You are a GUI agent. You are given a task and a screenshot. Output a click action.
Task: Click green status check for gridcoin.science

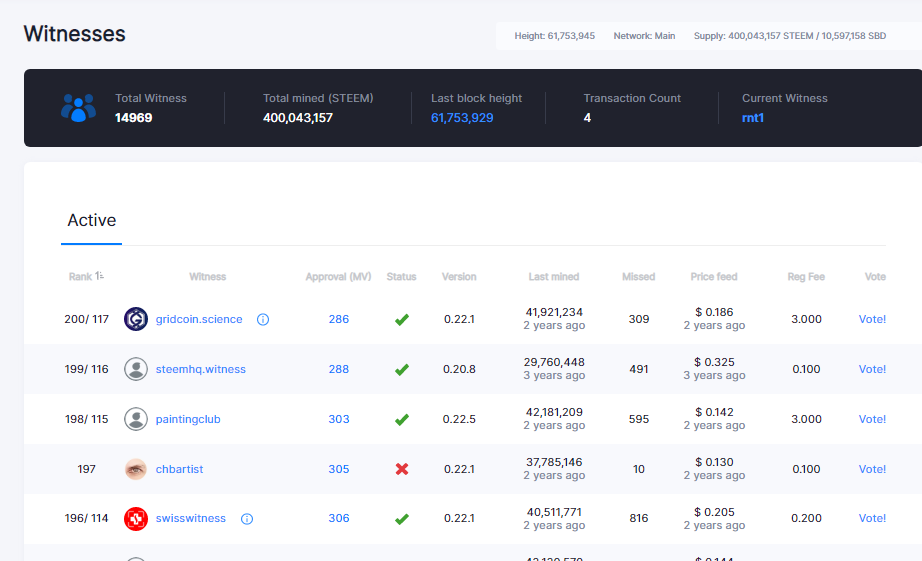pos(402,319)
